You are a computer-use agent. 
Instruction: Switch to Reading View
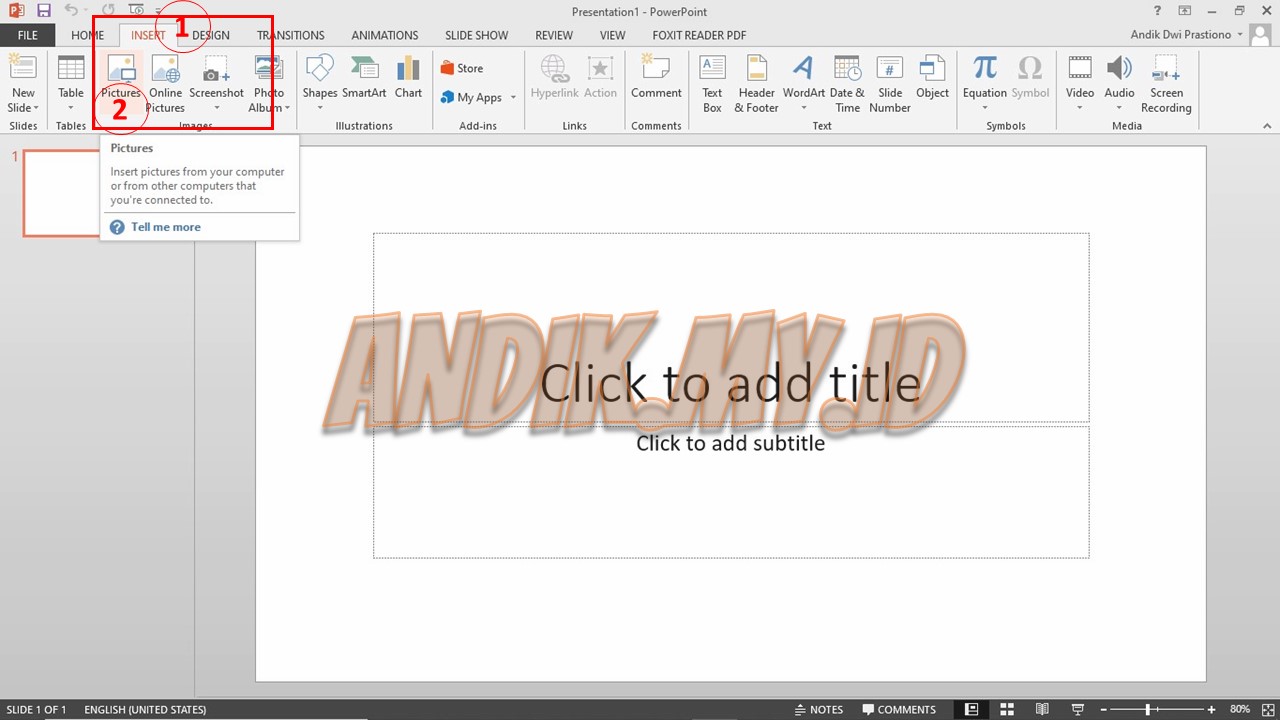click(1042, 709)
